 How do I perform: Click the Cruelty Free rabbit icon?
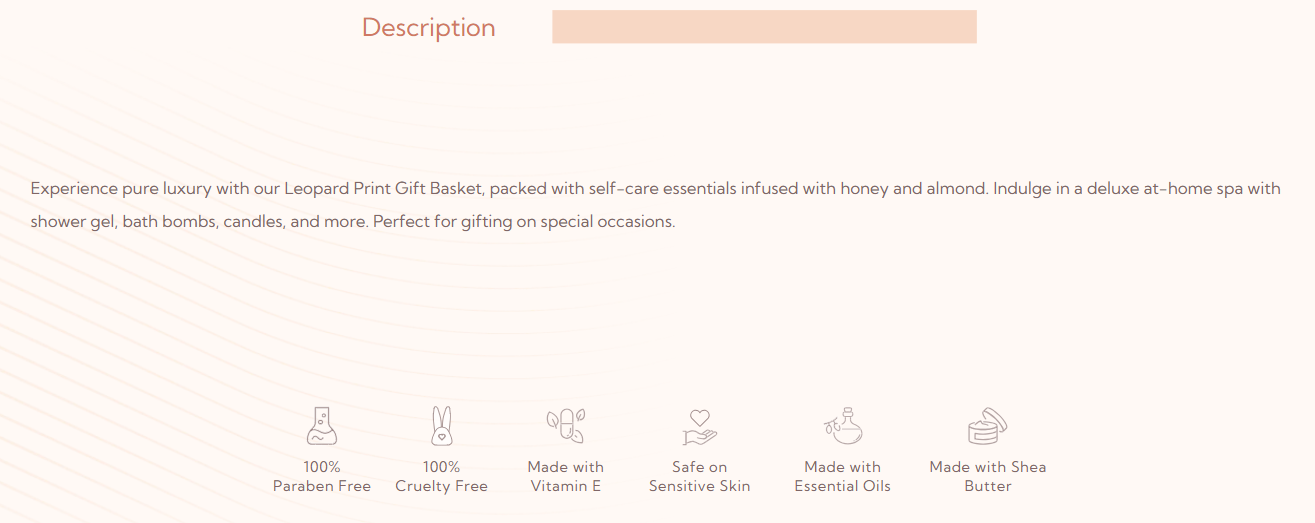pos(441,426)
